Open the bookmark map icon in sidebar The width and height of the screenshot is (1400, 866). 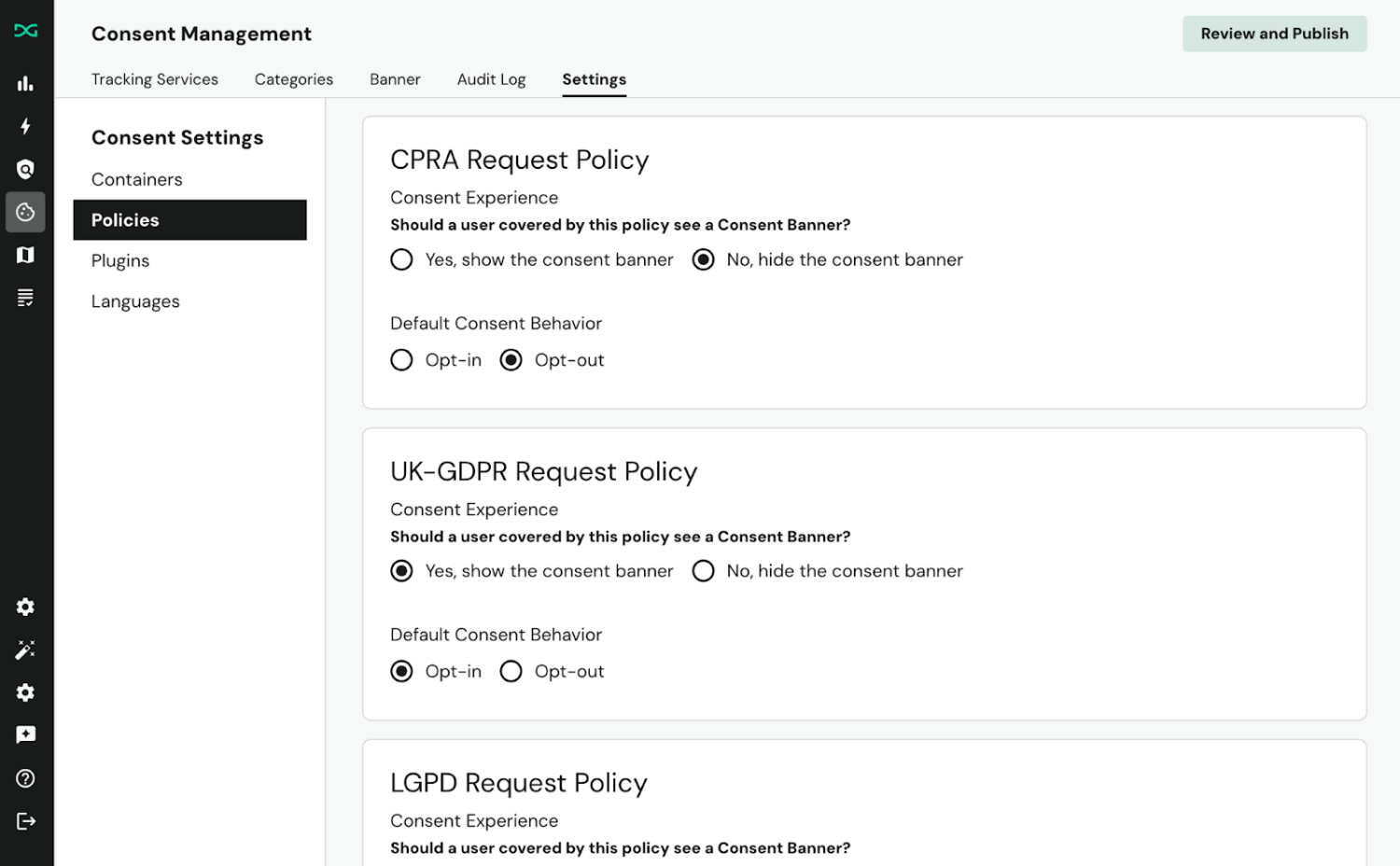click(25, 255)
